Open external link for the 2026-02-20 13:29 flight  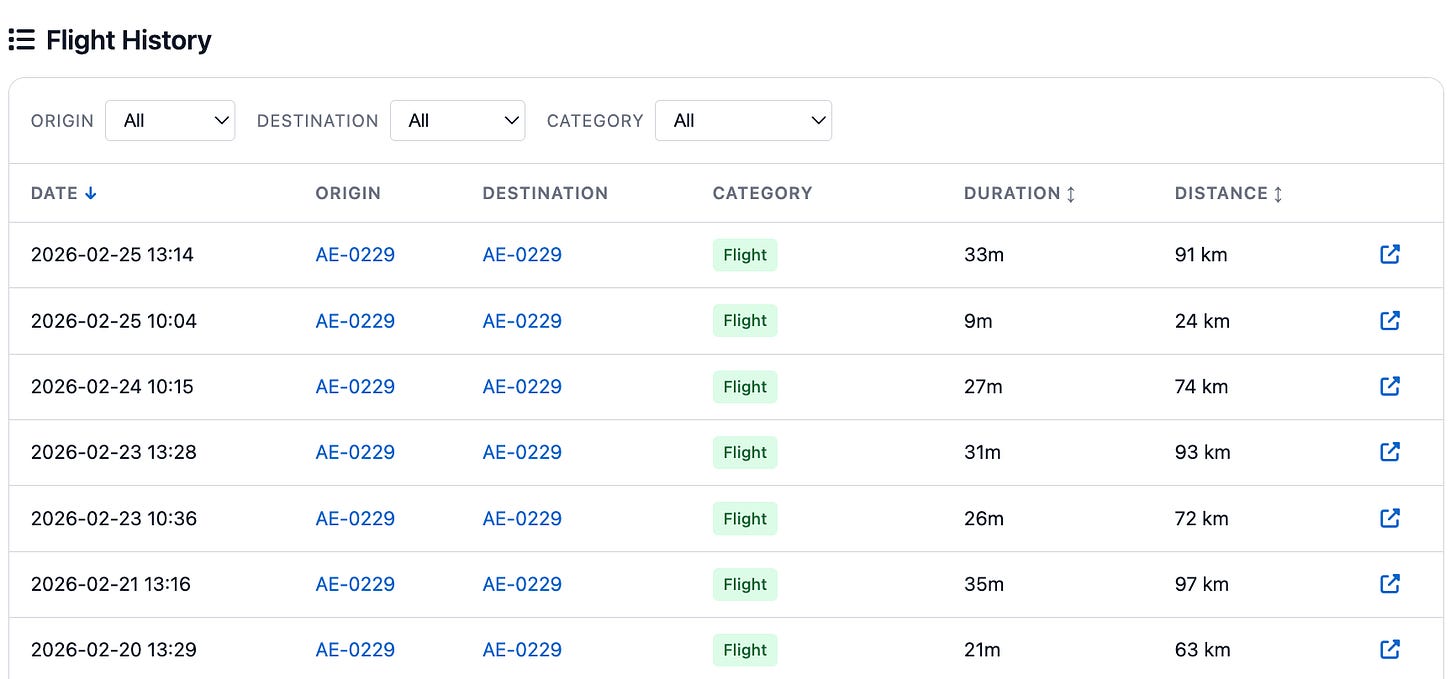click(x=1389, y=649)
